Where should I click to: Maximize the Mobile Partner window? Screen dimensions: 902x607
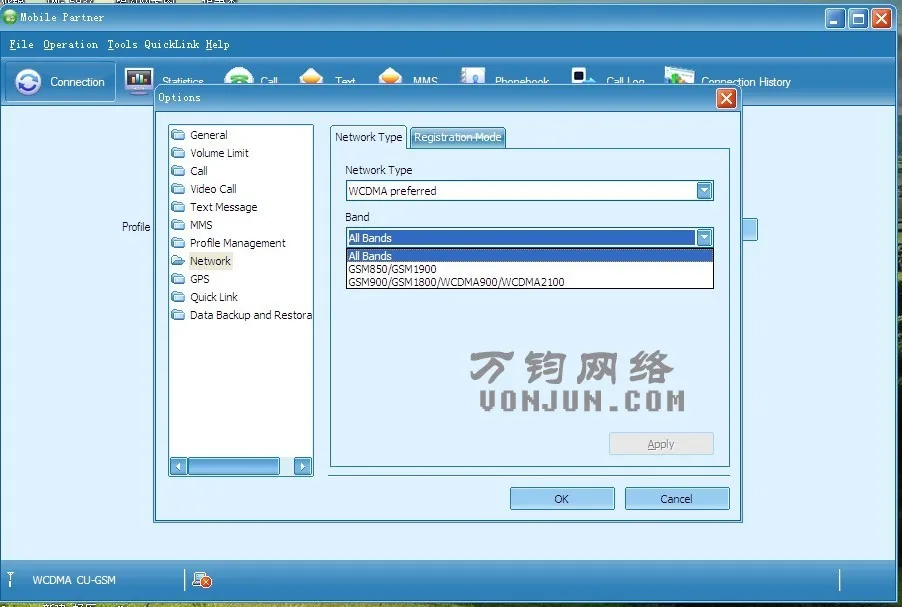click(x=858, y=19)
